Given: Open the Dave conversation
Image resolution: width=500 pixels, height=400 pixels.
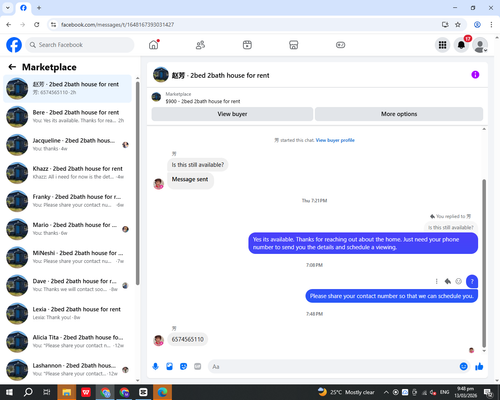Looking at the screenshot, I should point(67,285).
